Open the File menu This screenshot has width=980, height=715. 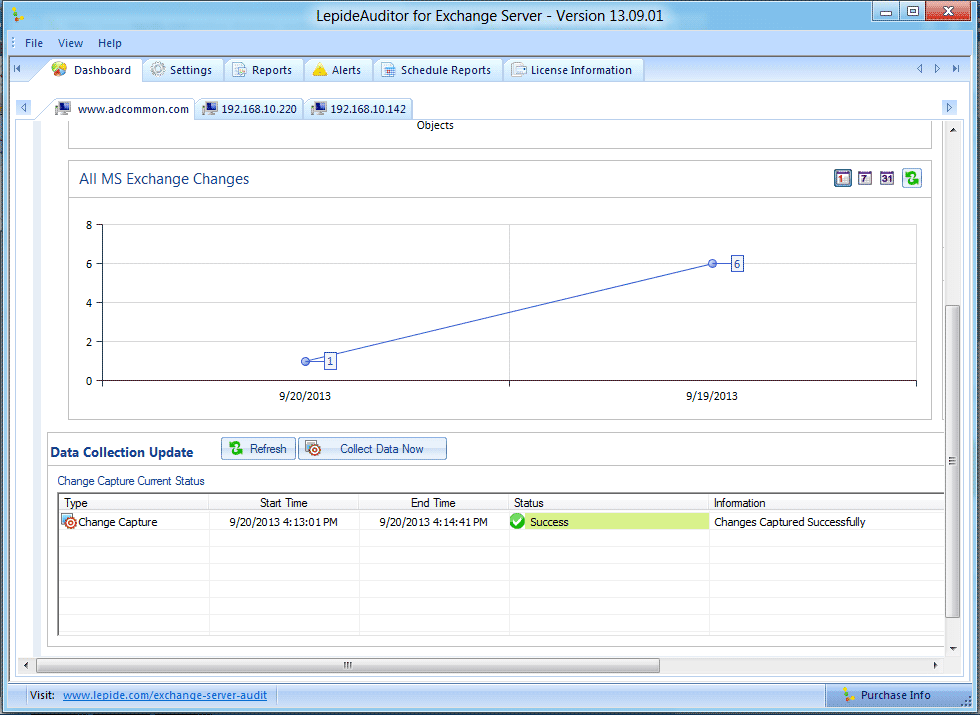34,43
